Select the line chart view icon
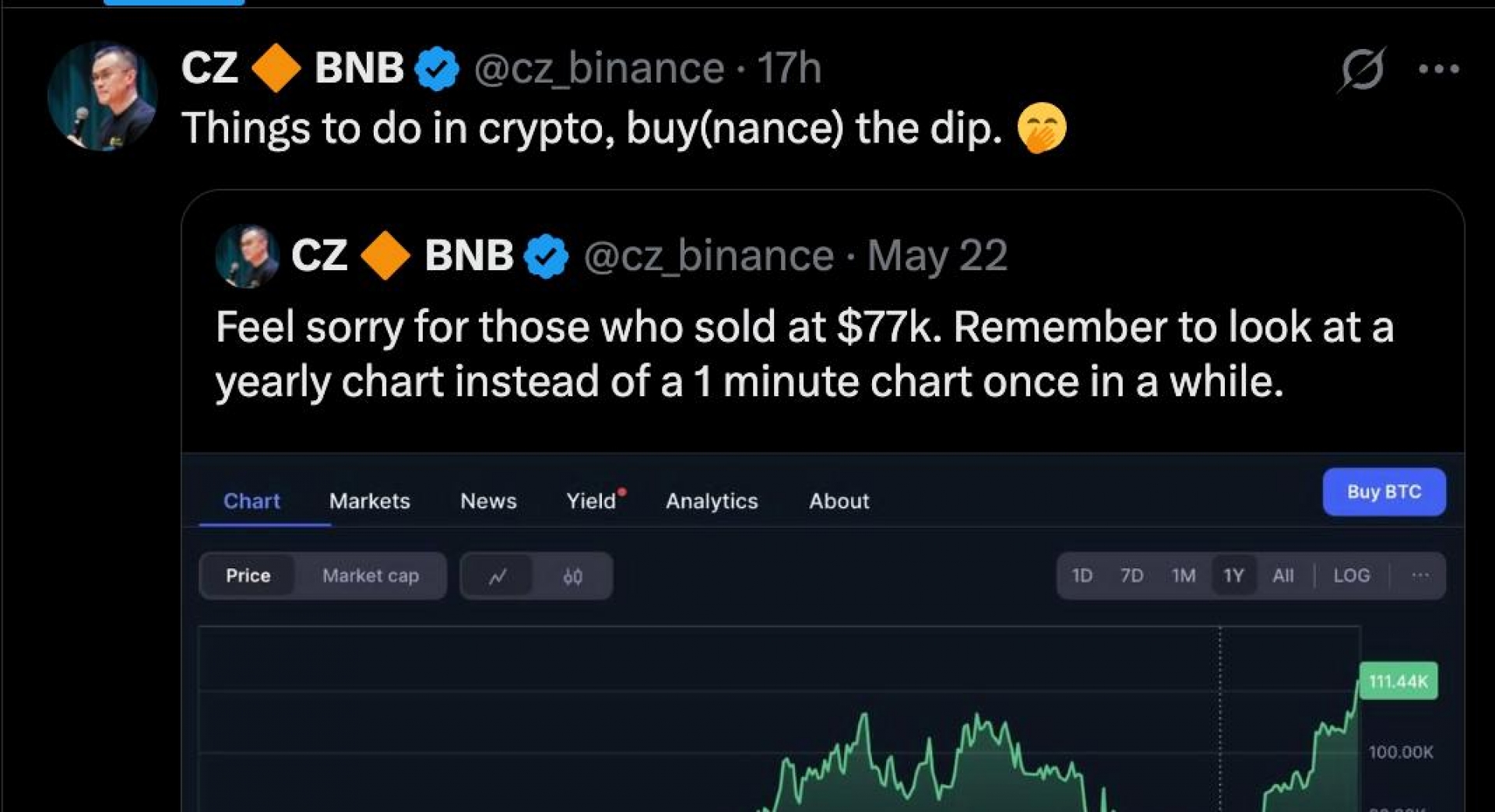 coord(498,576)
